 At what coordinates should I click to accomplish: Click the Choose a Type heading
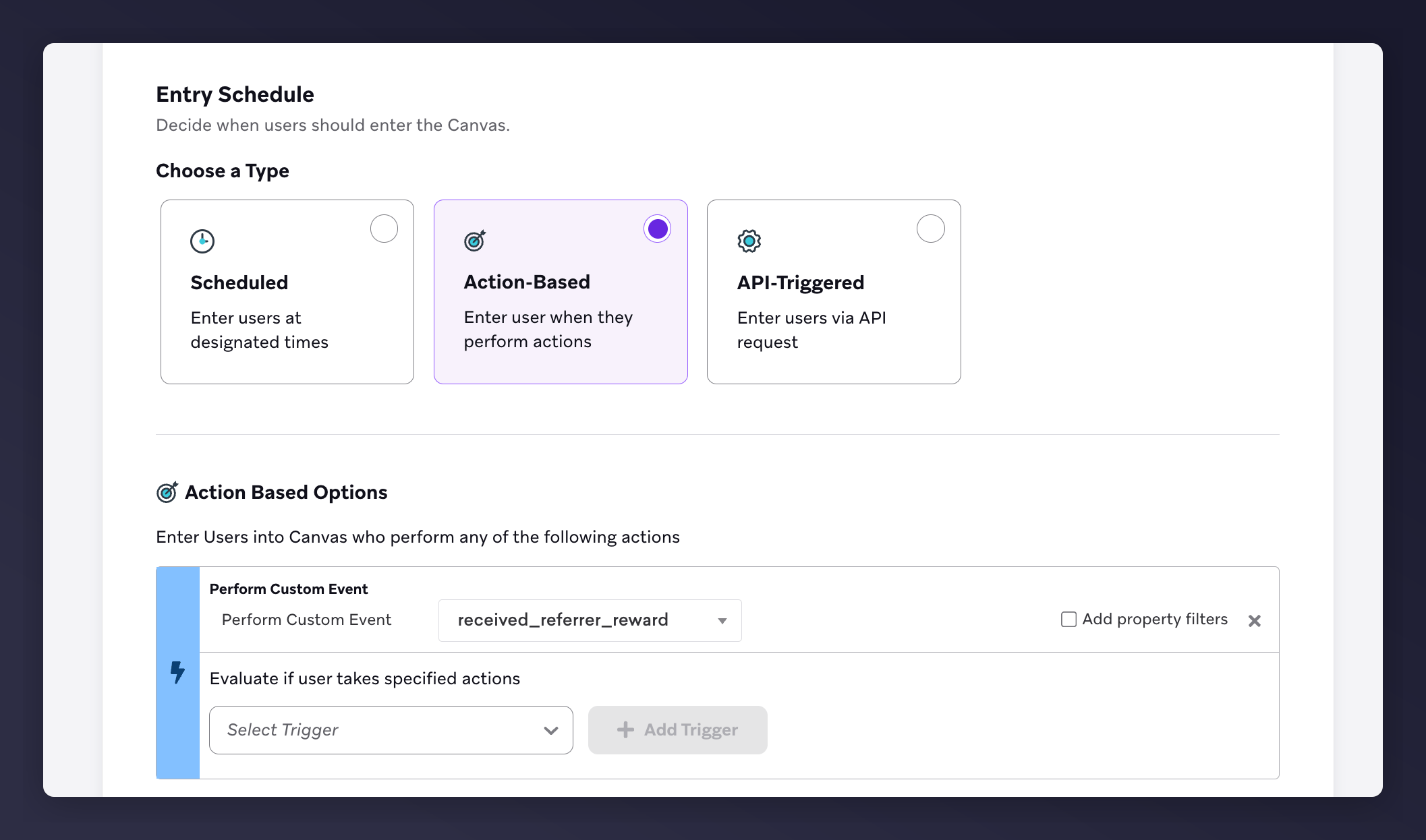223,171
